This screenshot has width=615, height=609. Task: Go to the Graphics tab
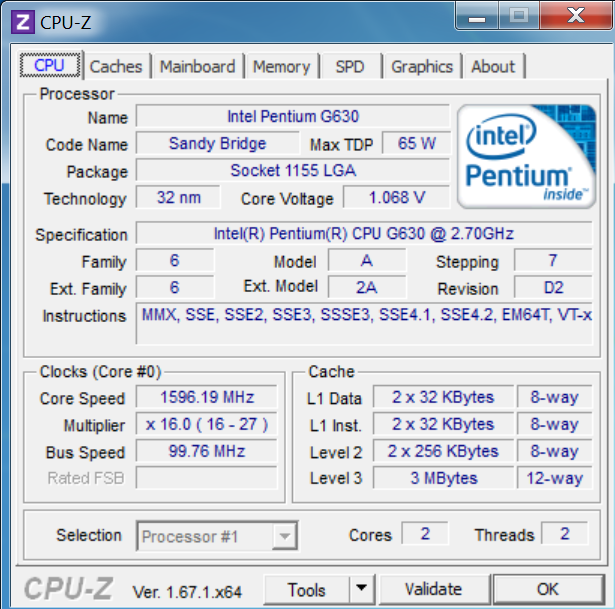pos(422,67)
